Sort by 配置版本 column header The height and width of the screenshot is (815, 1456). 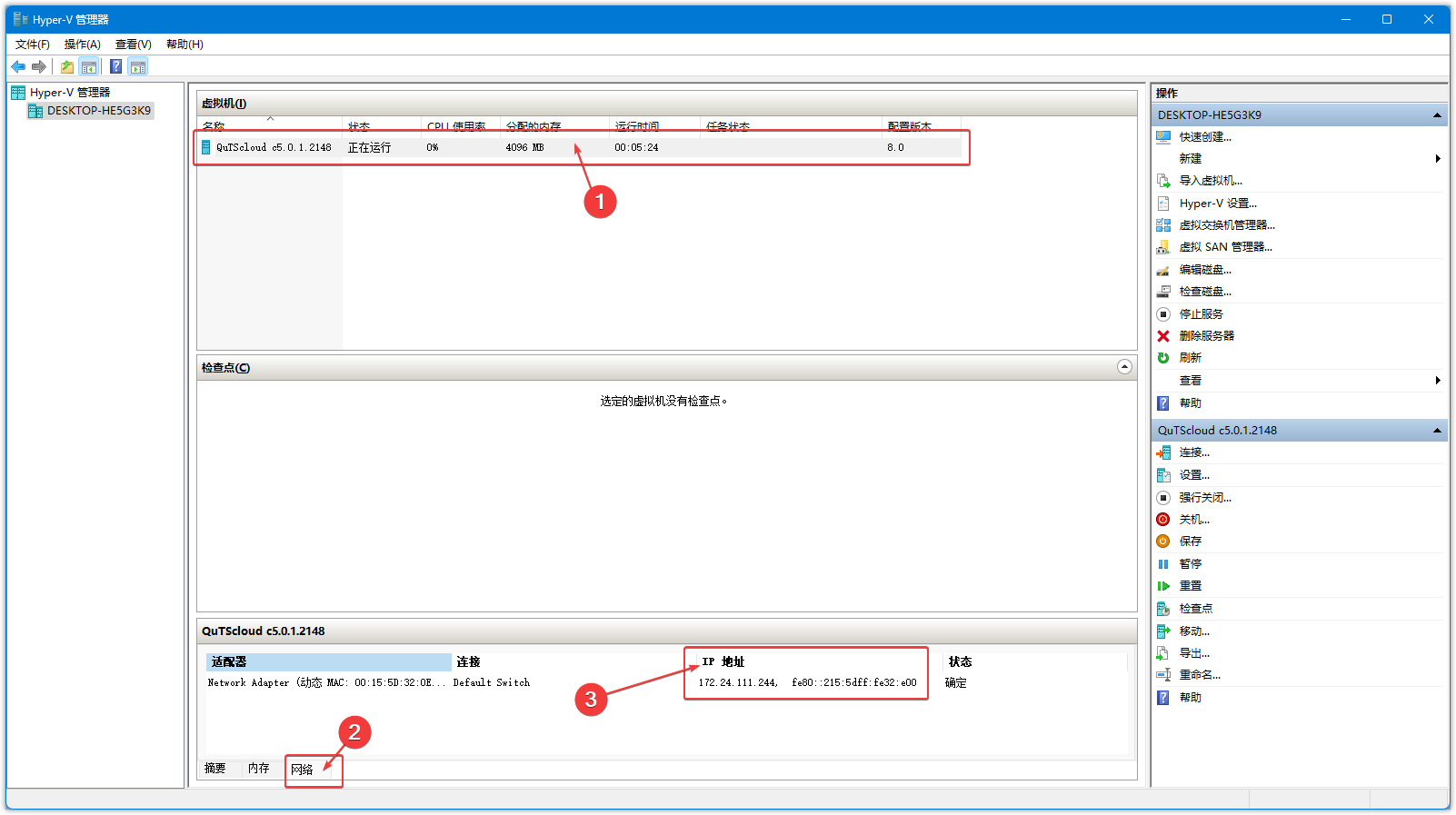pos(921,126)
